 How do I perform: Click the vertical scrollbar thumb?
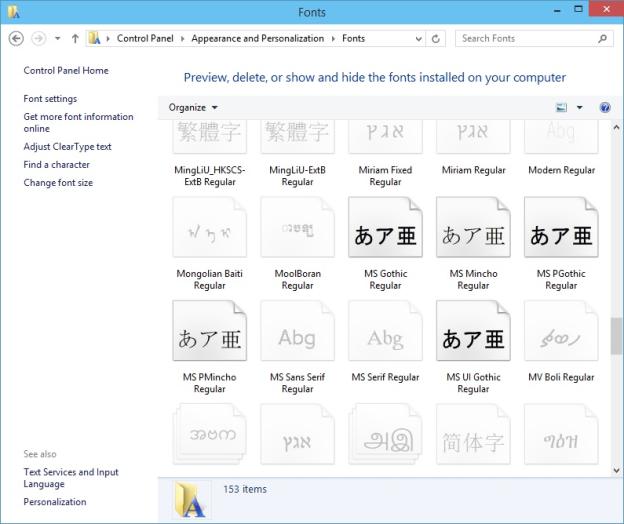pos(616,336)
